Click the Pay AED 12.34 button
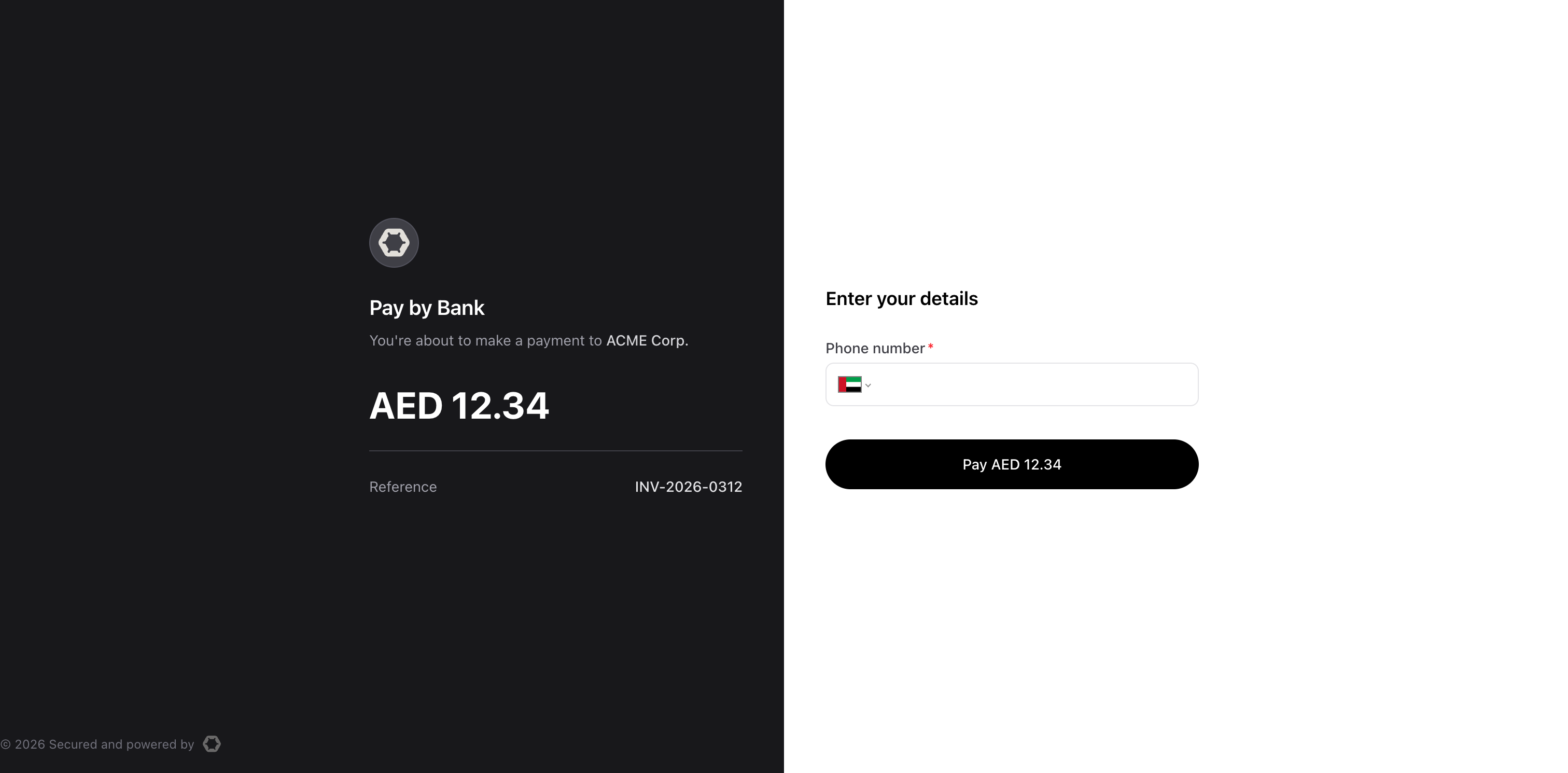Screen dimensions: 1568x773 point(1012,464)
